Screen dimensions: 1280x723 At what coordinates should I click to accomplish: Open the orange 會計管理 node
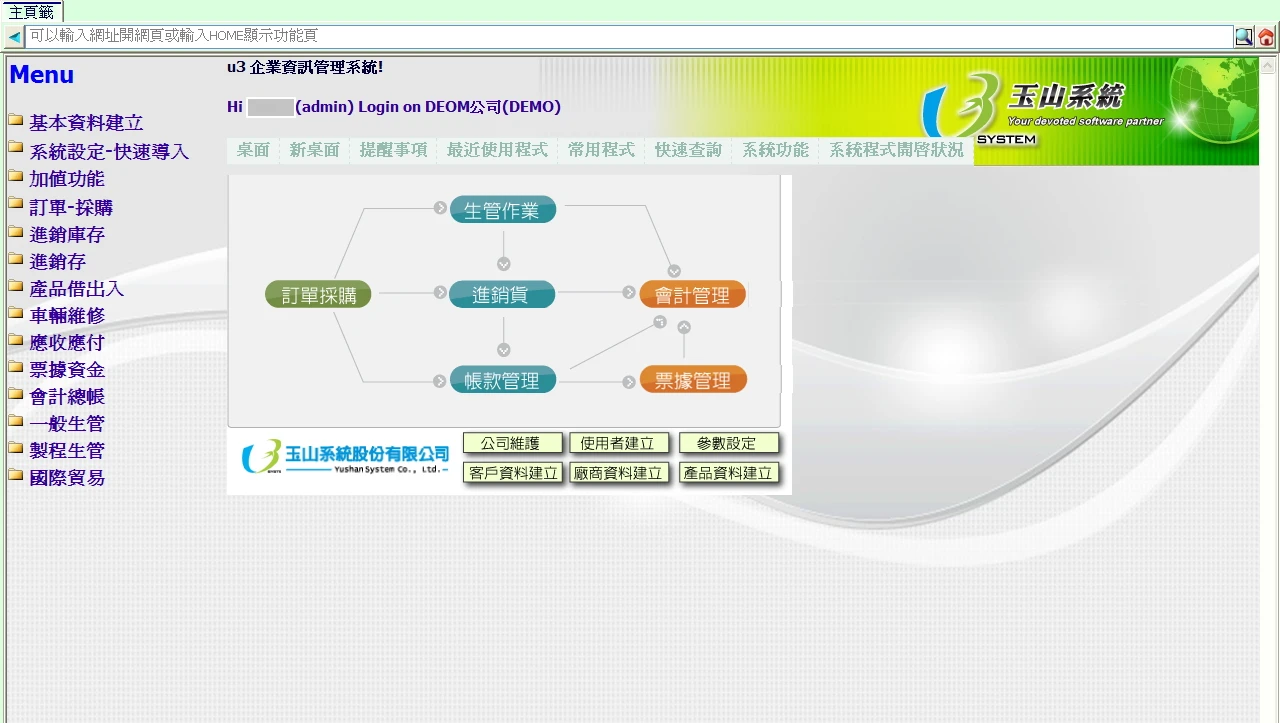692,295
